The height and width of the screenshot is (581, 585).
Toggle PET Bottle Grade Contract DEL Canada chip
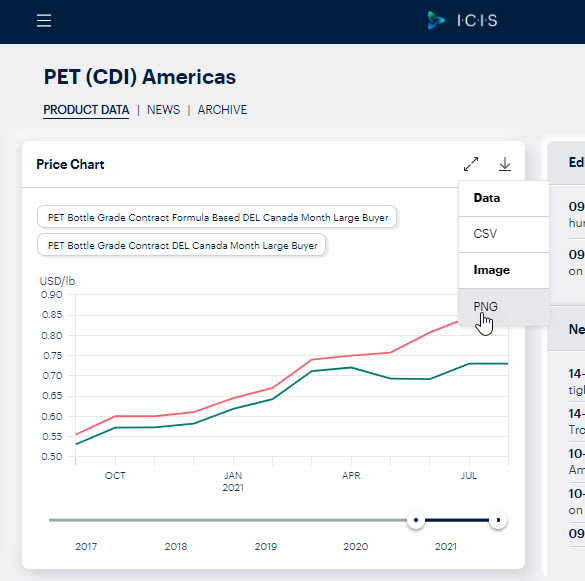tap(182, 245)
